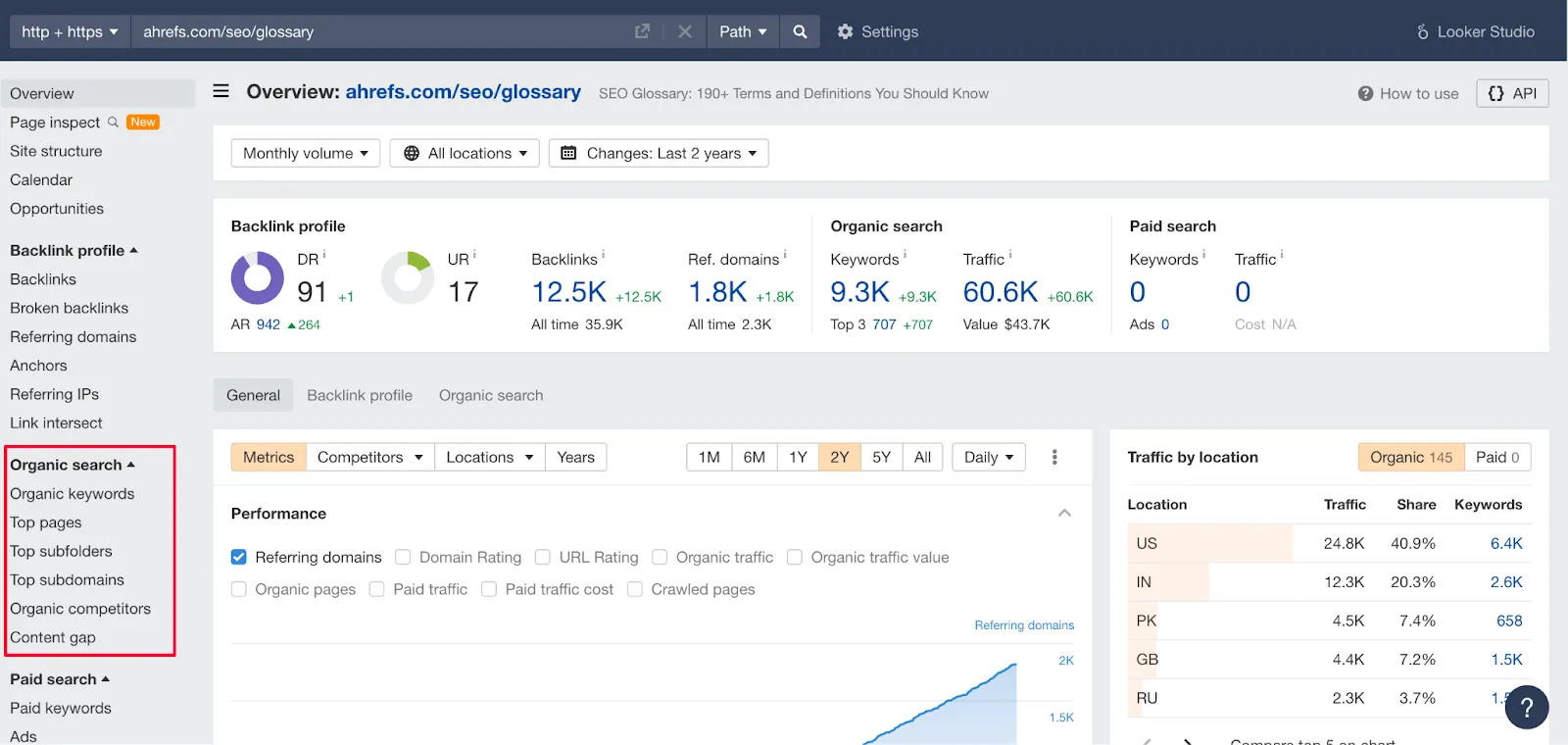Image resolution: width=1568 pixels, height=745 pixels.
Task: Enable the Organic traffic checkbox
Action: pyautogui.click(x=660, y=557)
